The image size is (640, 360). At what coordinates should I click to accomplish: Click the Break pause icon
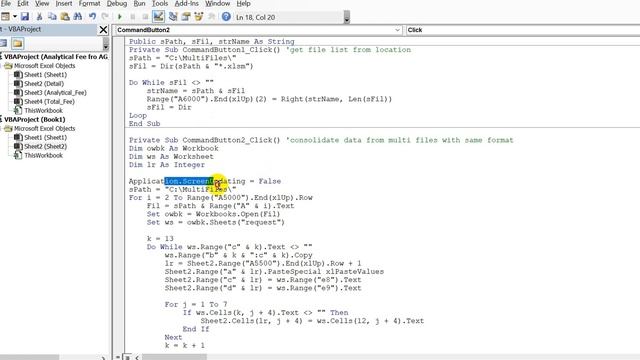(133, 17)
